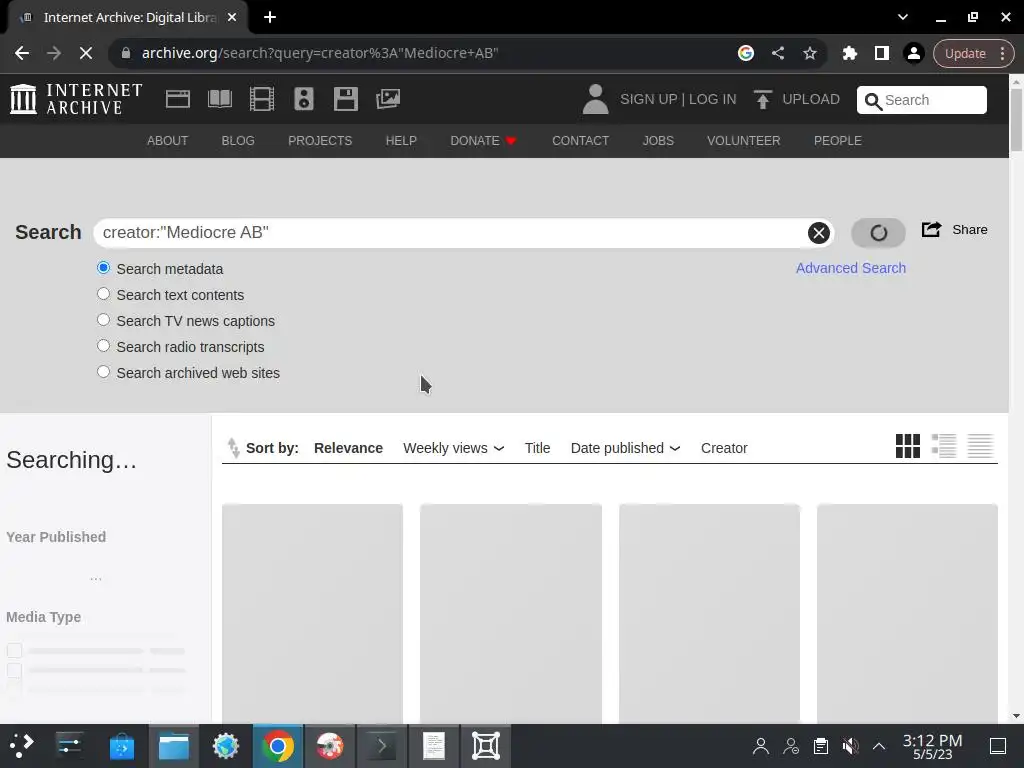
Task: Bookmark this page with star icon
Action: click(810, 53)
